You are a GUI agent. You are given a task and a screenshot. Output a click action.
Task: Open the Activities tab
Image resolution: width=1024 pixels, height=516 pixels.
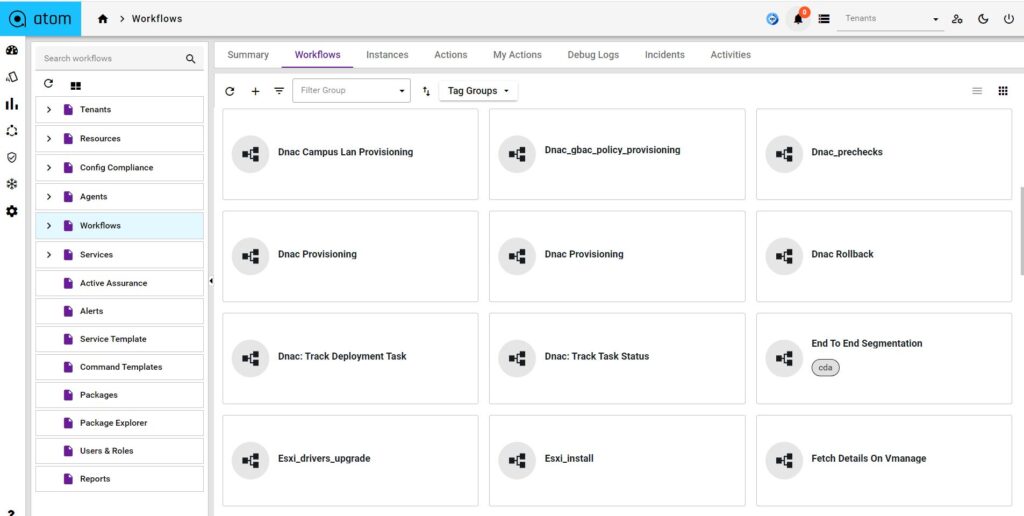pyautogui.click(x=731, y=55)
